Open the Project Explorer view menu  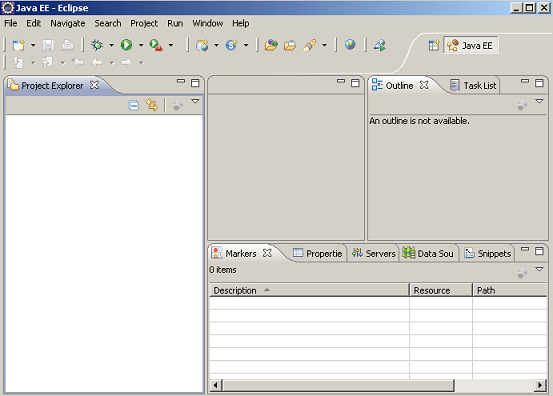pyautogui.click(x=195, y=101)
